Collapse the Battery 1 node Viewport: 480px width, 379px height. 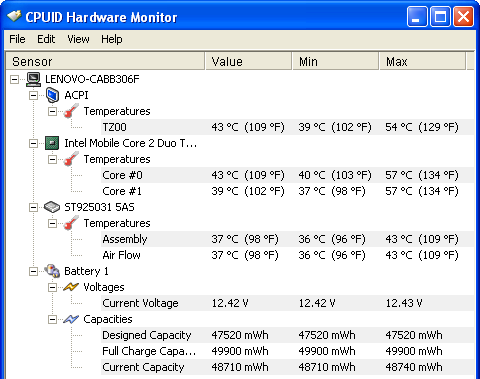tap(33, 271)
